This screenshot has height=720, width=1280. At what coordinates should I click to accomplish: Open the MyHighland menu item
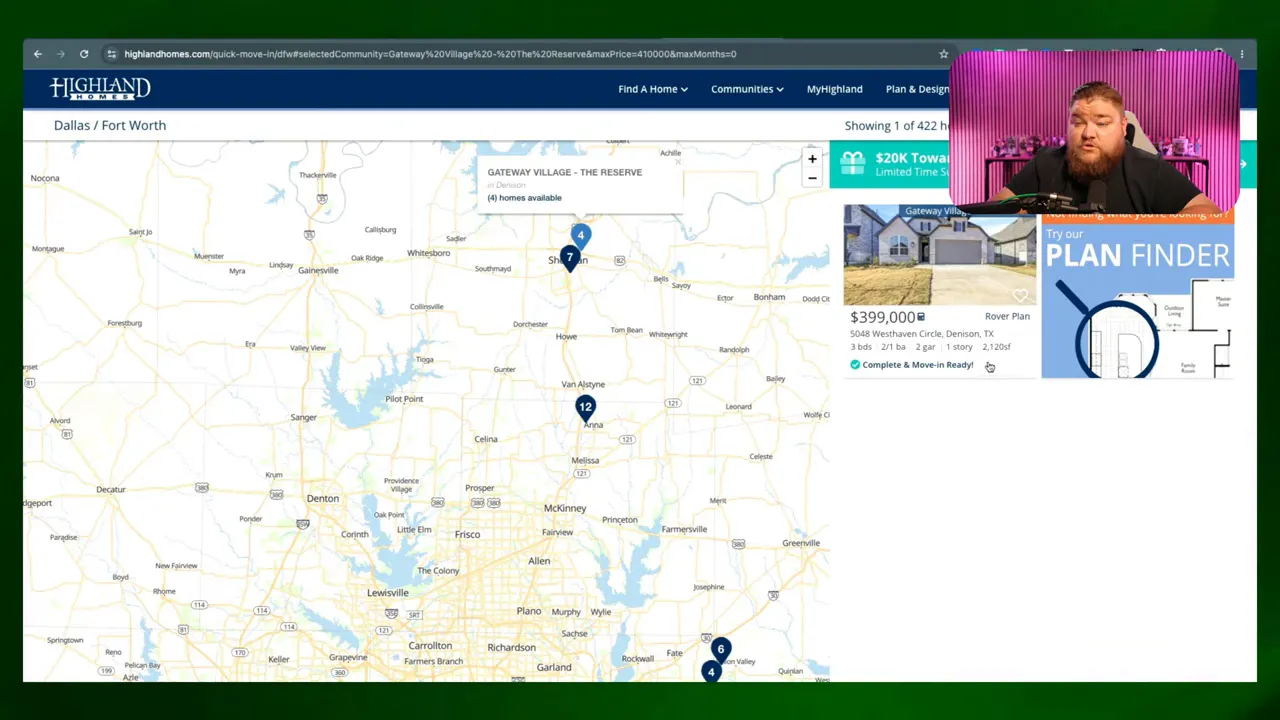(835, 89)
